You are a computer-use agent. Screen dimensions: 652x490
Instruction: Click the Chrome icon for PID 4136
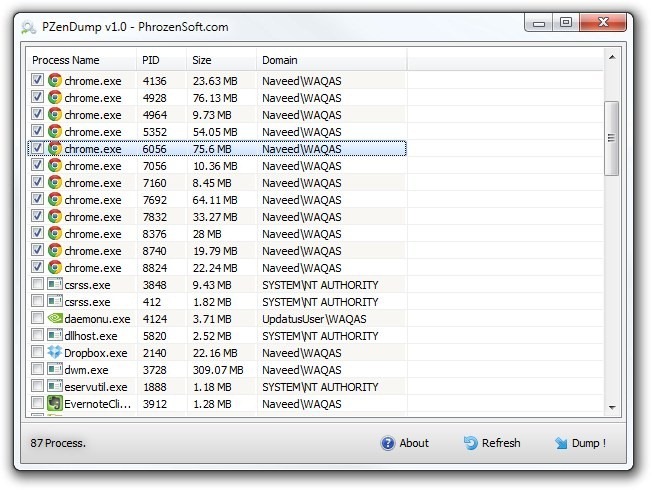tap(55, 80)
